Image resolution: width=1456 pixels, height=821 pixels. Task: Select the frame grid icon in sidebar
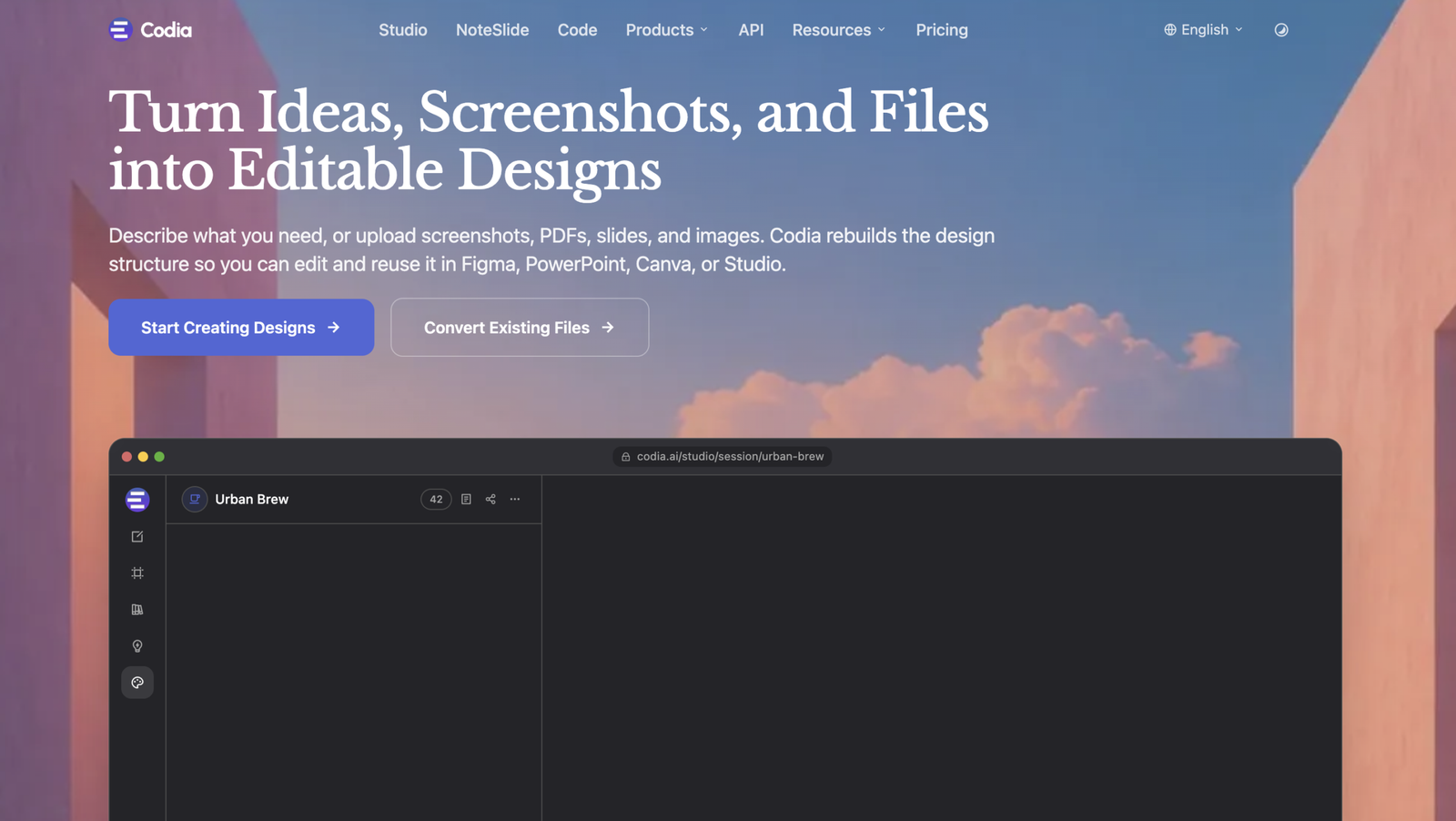(137, 573)
